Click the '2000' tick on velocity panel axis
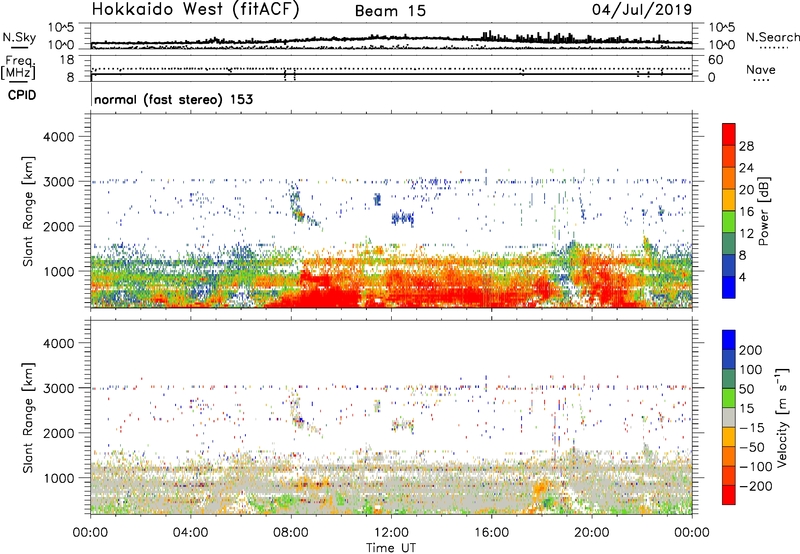800x554 pixels. pyautogui.click(x=58, y=433)
